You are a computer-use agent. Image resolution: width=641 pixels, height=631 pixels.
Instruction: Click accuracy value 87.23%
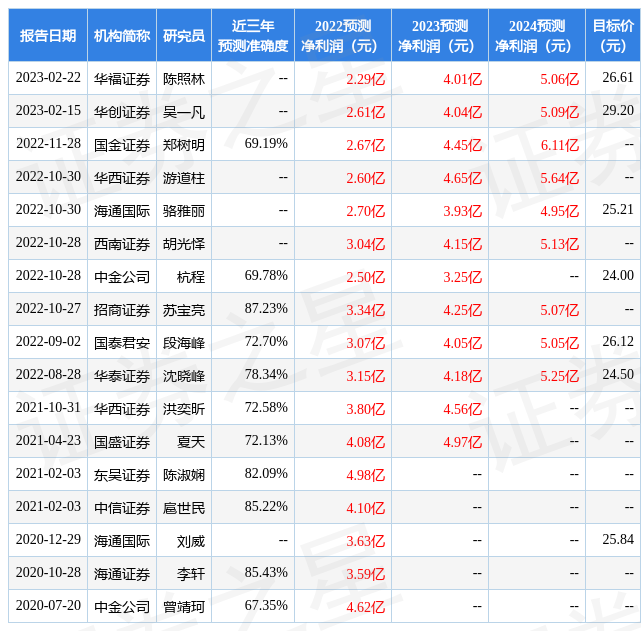click(x=266, y=309)
